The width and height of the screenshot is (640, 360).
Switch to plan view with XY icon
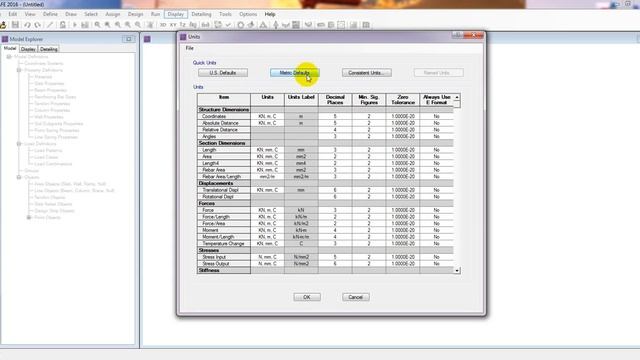pyautogui.click(x=173, y=25)
